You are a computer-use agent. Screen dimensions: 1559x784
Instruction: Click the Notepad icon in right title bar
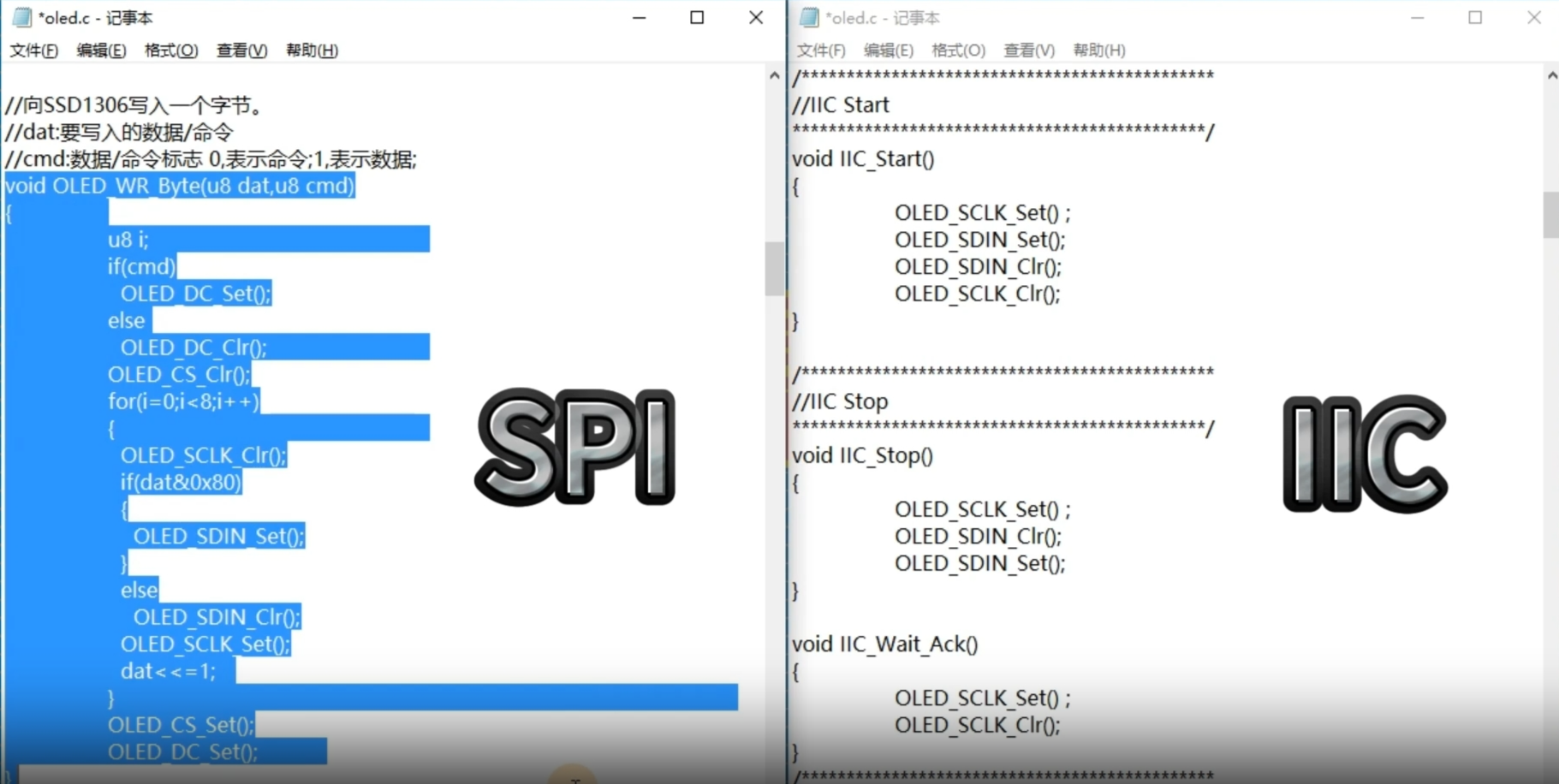pos(809,17)
